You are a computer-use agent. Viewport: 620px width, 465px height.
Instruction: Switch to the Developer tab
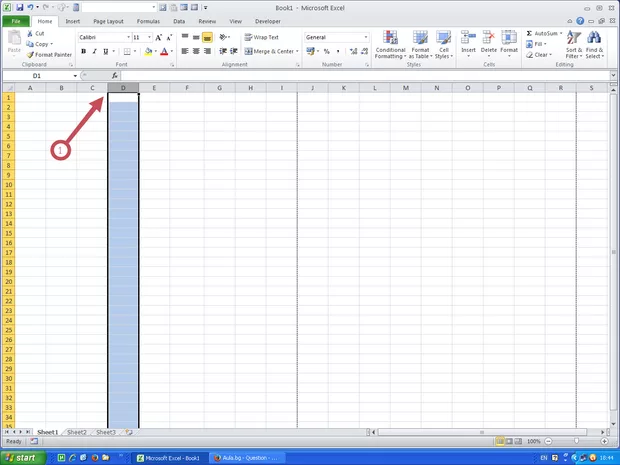click(268, 21)
